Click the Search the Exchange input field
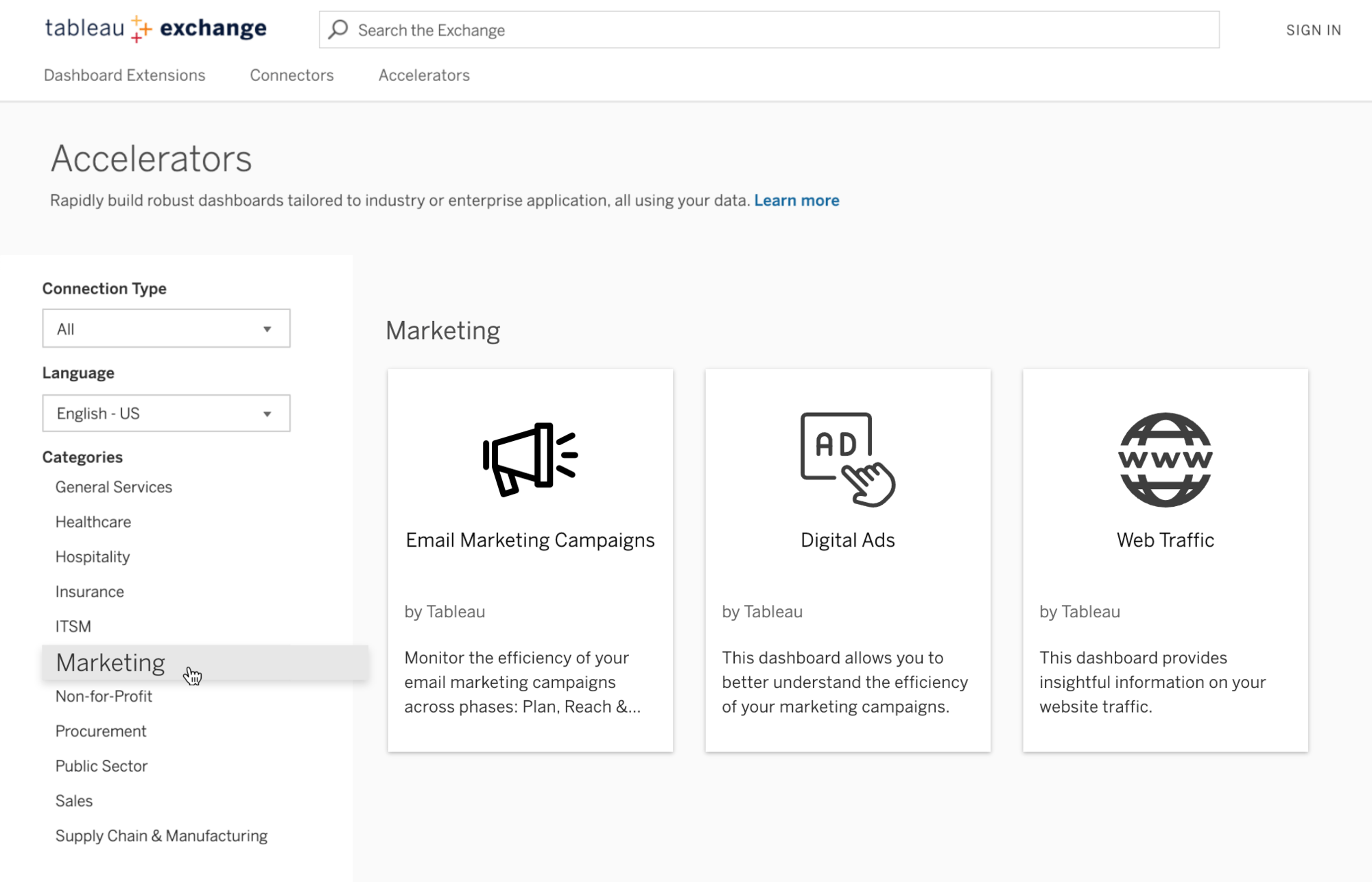 pos(769,30)
